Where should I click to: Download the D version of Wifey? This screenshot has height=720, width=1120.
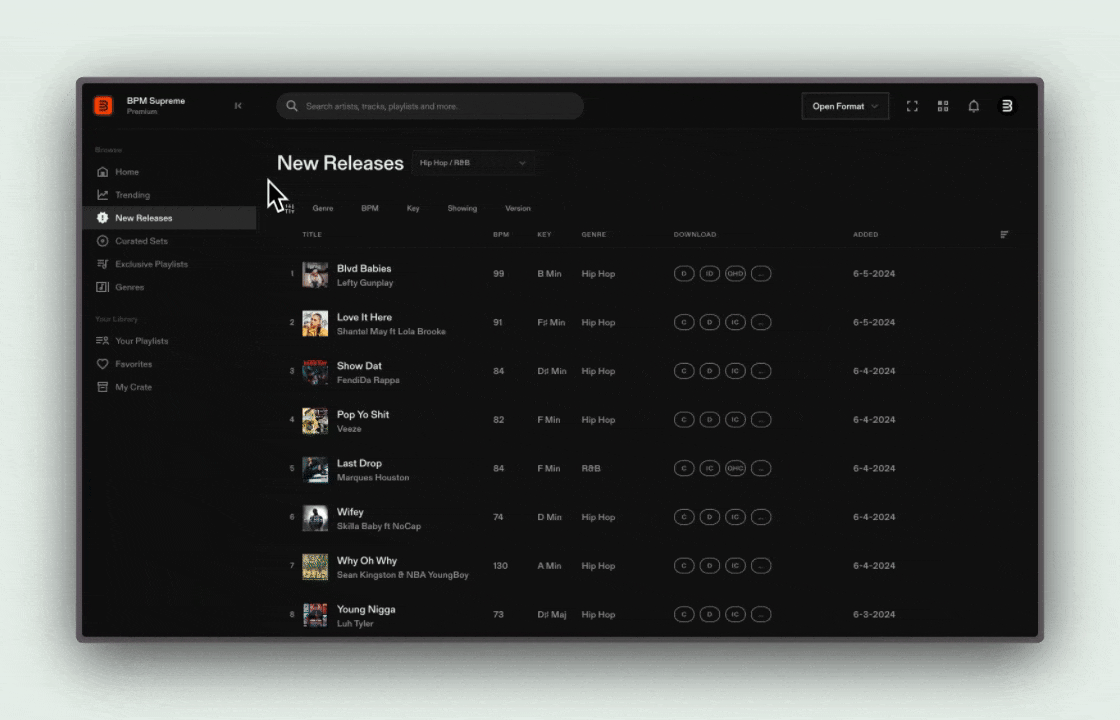[x=709, y=516]
